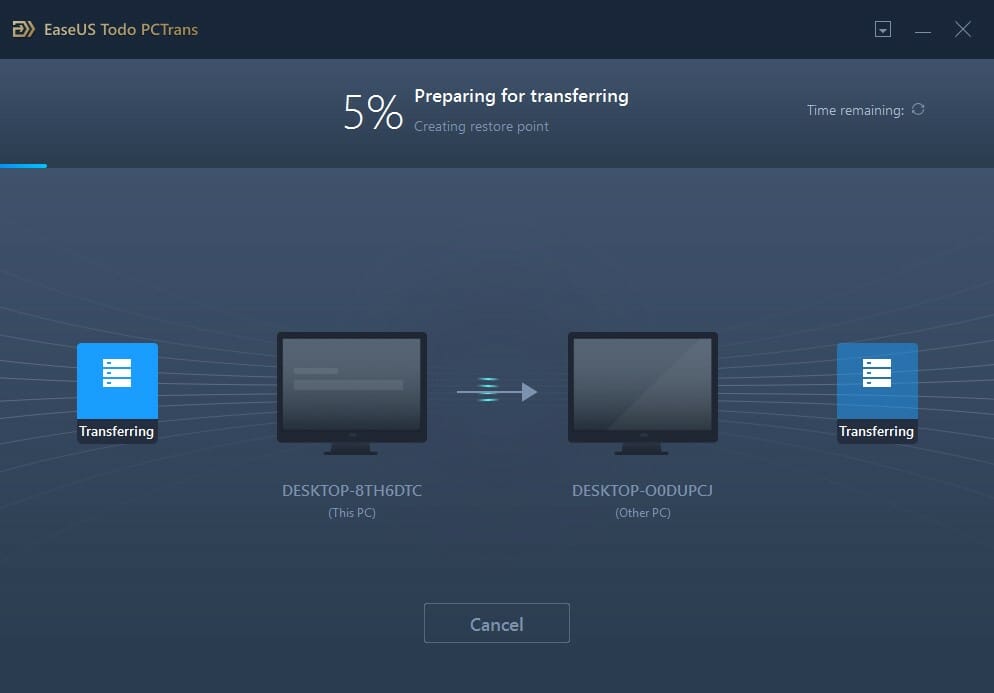Click the 5% progress percentage
Image resolution: width=994 pixels, height=693 pixels.
point(373,112)
